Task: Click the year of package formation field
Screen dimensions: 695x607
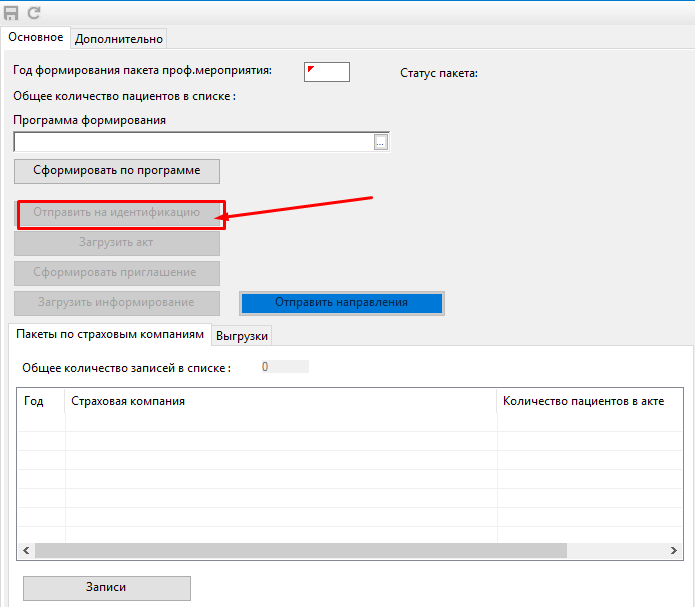Action: 327,71
